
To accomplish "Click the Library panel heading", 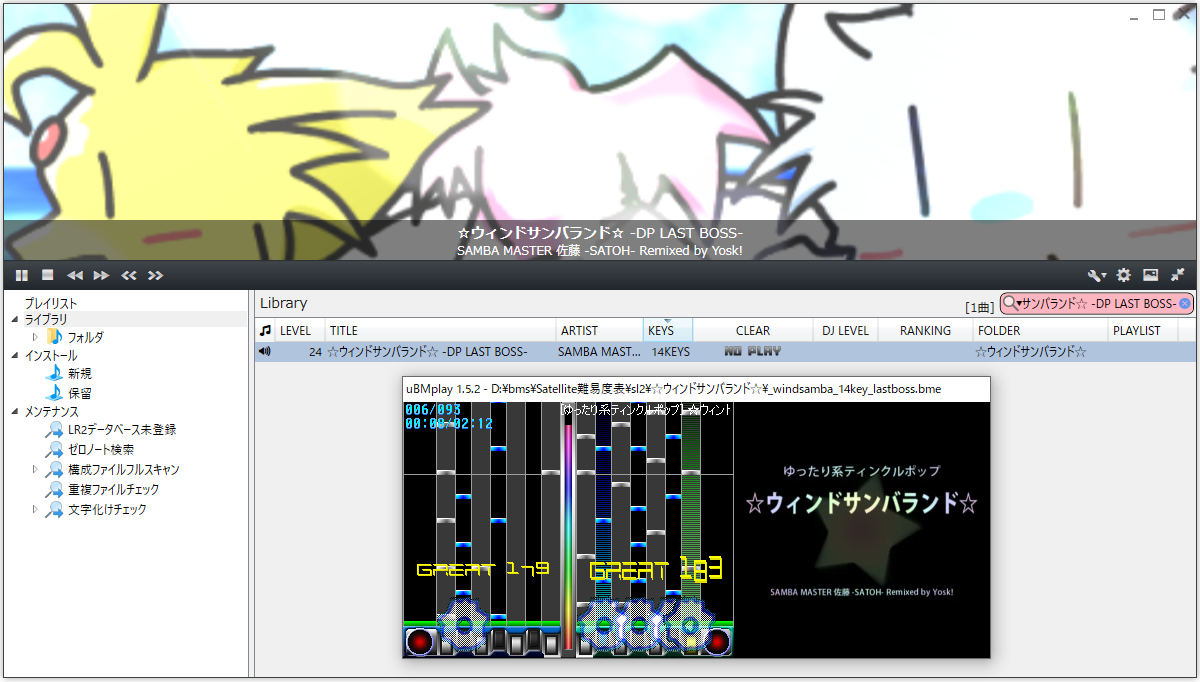I will 284,303.
